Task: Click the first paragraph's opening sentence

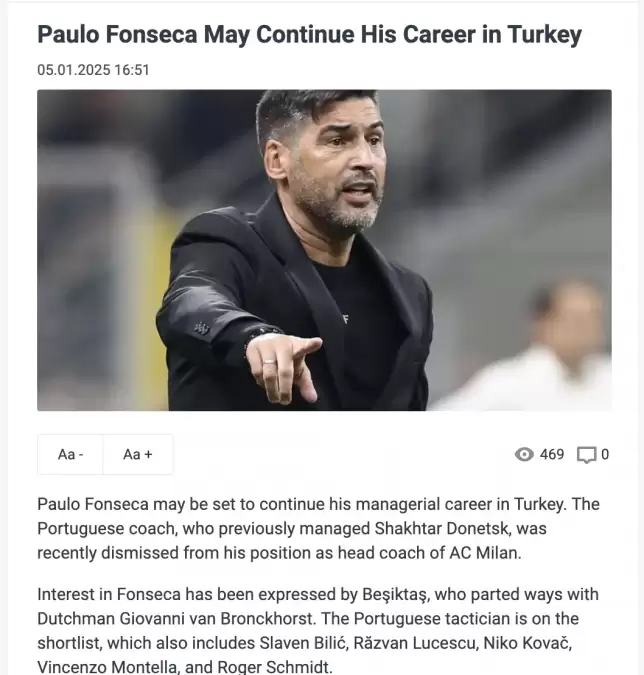Action: 300,504
